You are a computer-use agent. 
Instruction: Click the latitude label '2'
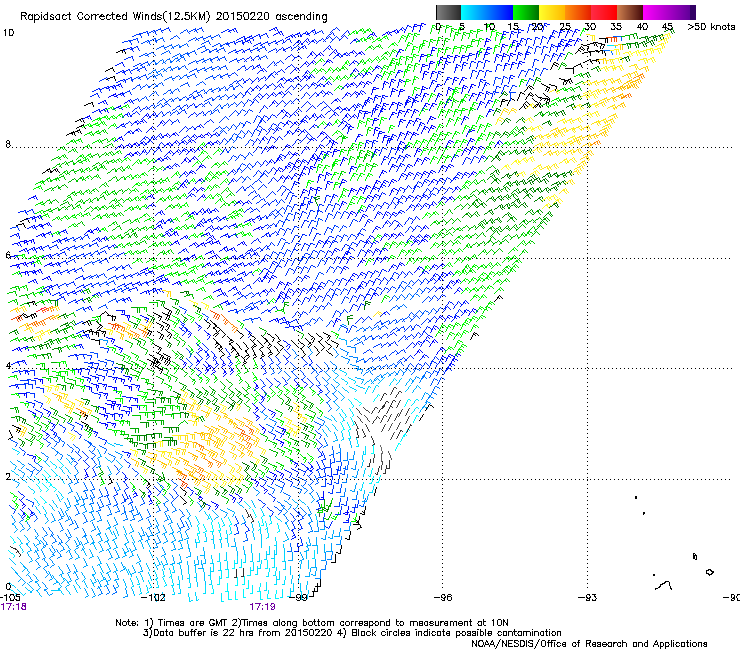click(x=8, y=476)
